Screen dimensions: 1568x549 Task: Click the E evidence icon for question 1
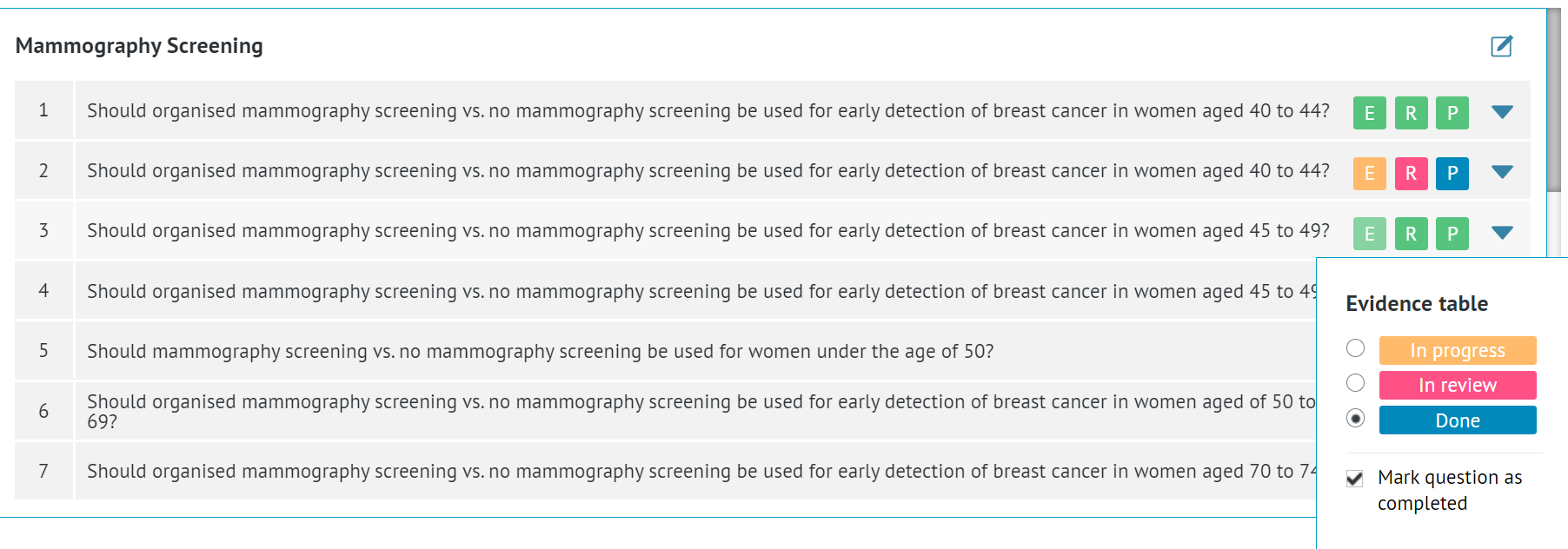[1369, 113]
